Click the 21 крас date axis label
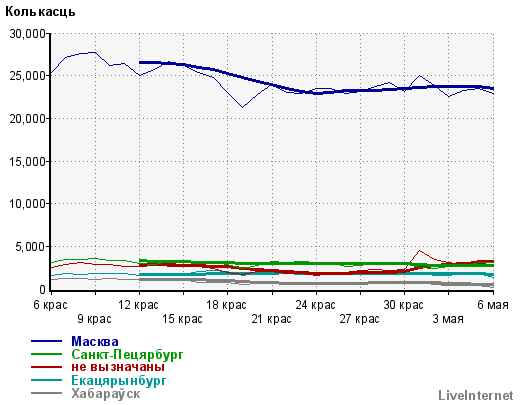Screen dimensions: 520x405 point(271,319)
